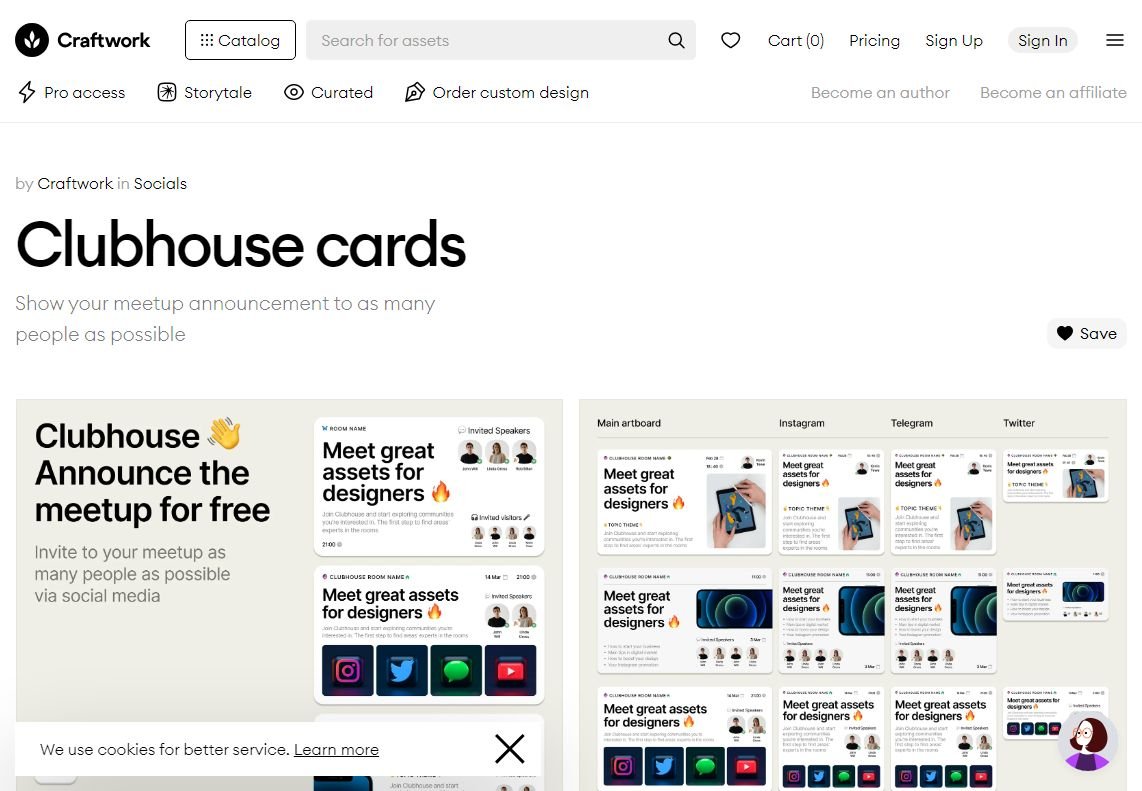
Task: Open Order custom design link
Action: point(497,93)
